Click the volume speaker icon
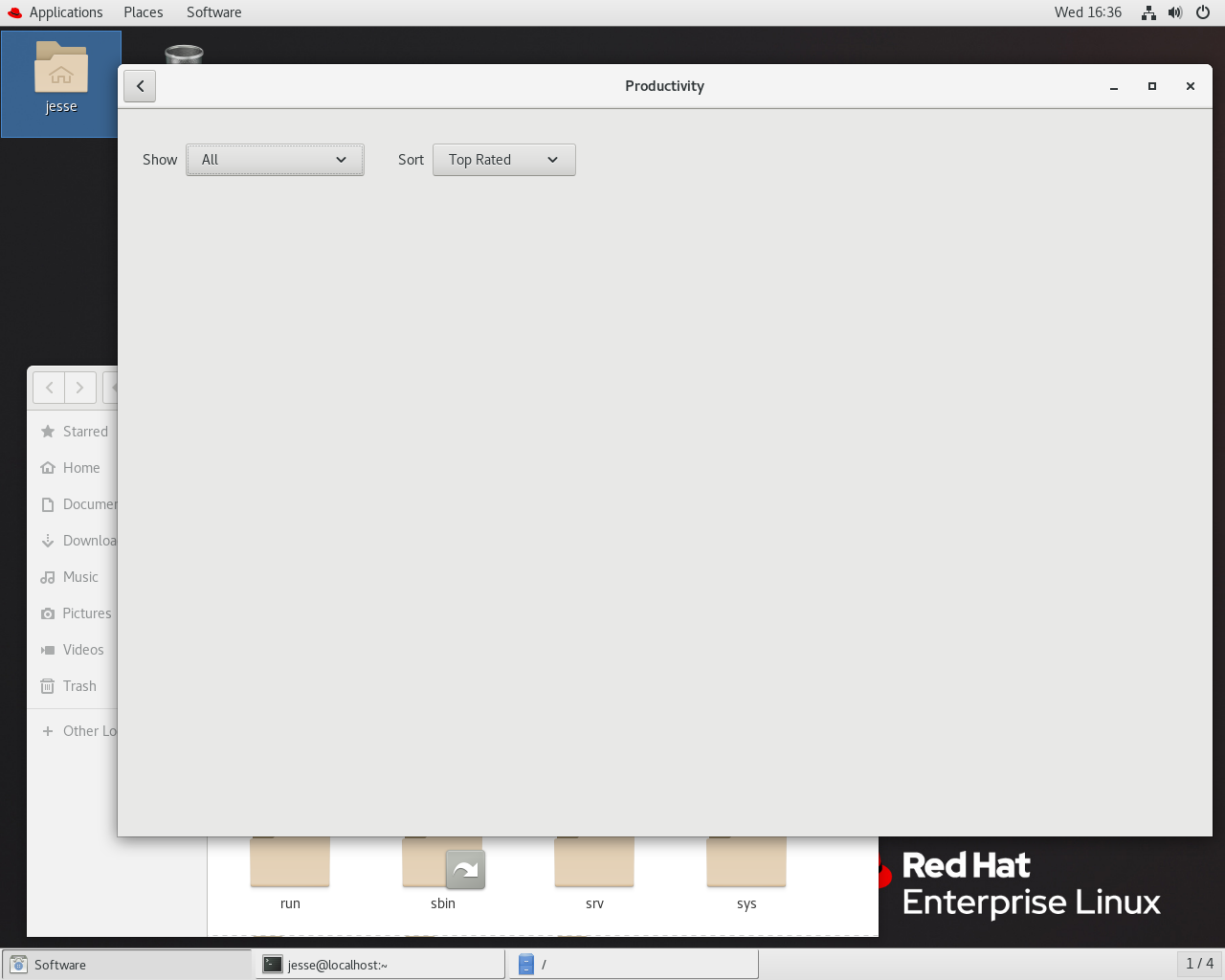1225x980 pixels. (1175, 12)
